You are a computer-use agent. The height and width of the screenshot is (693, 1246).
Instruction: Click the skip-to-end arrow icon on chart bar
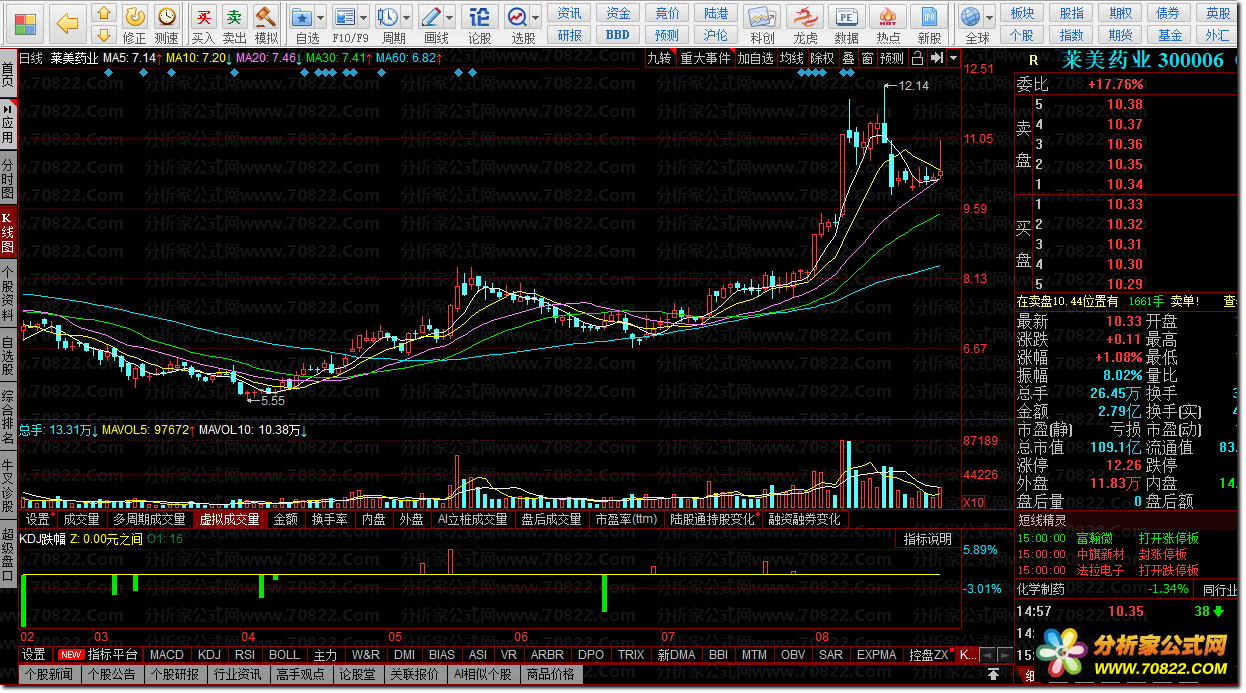(x=937, y=58)
